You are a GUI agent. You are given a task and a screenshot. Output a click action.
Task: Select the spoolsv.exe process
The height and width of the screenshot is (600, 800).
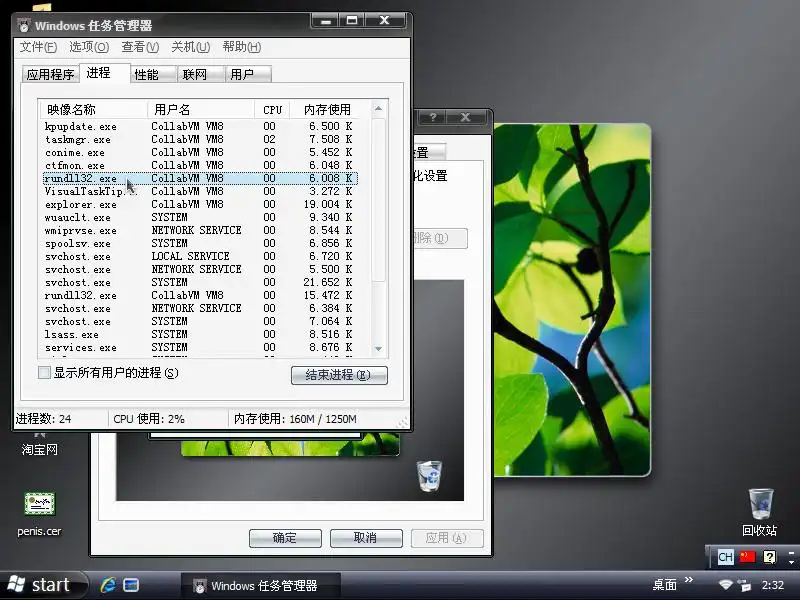[x=200, y=243]
